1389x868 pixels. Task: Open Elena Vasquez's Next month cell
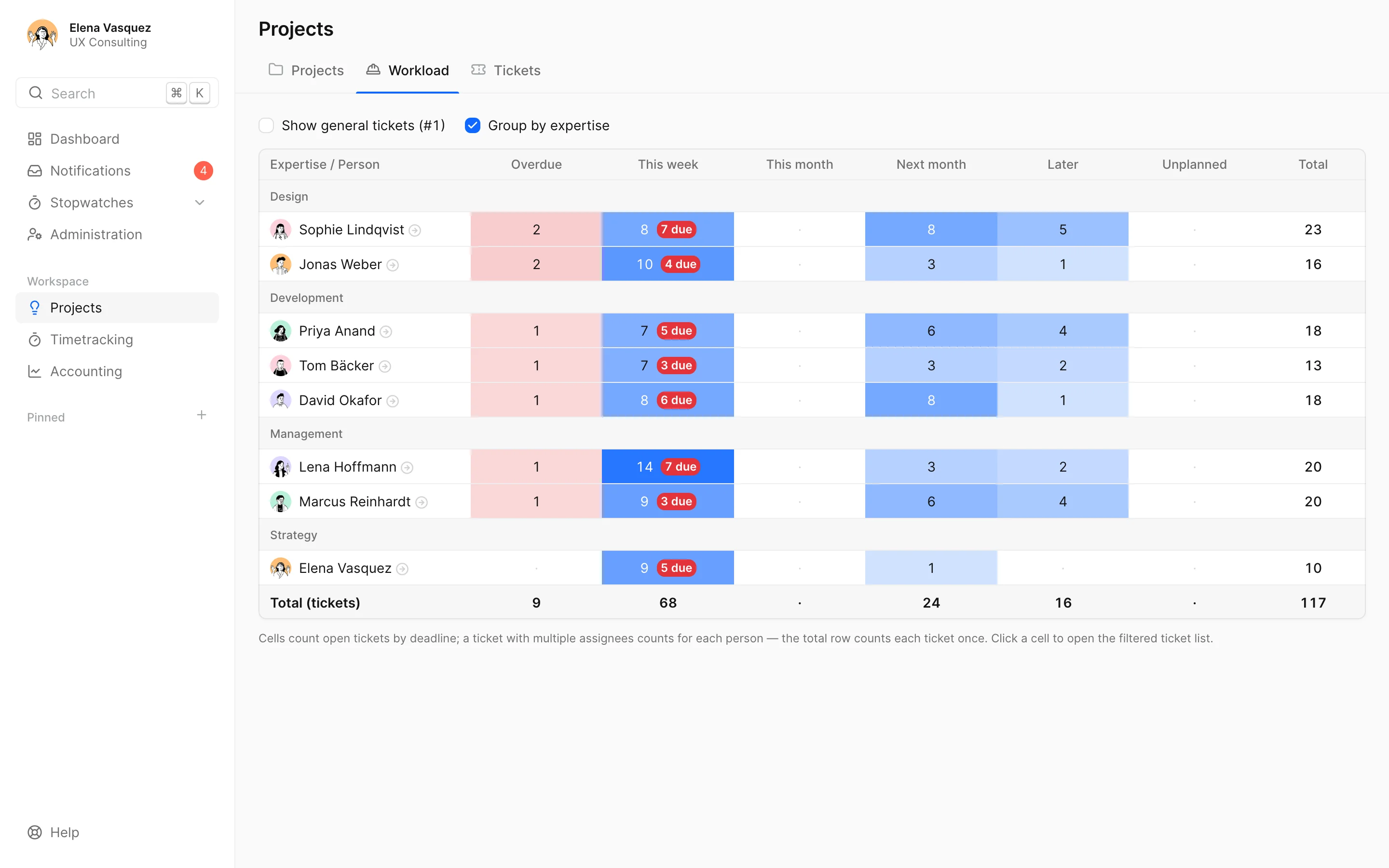(931, 568)
